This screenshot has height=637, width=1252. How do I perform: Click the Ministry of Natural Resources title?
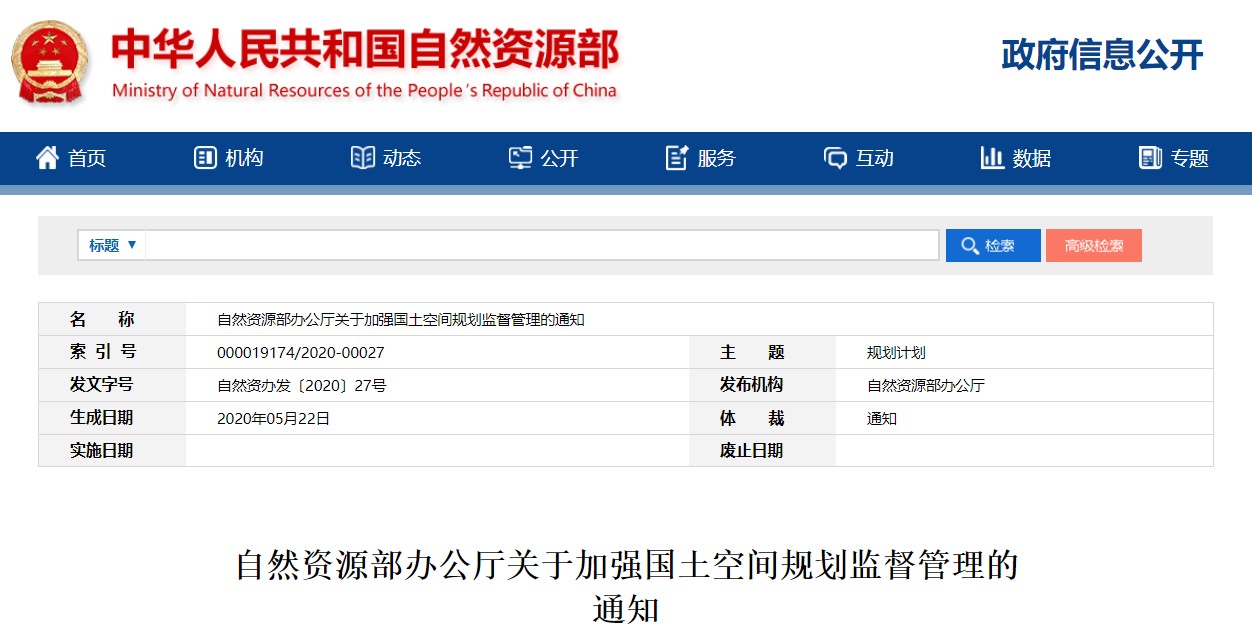pyautogui.click(x=365, y=50)
